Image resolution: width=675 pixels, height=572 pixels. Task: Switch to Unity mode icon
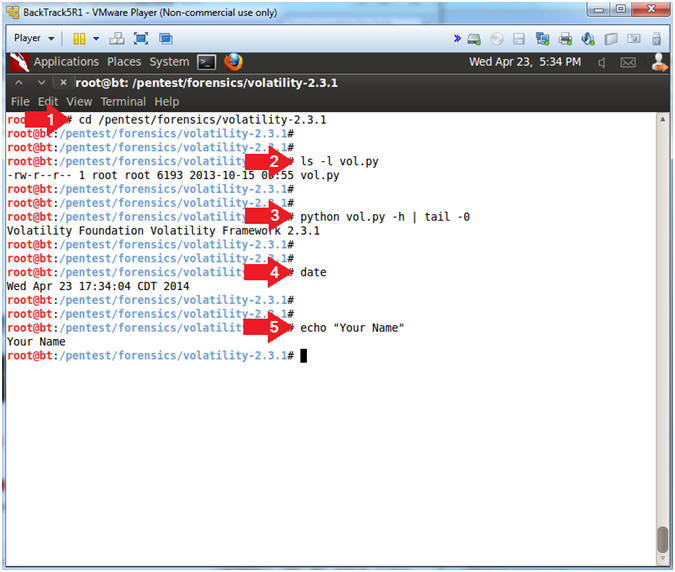[165, 39]
